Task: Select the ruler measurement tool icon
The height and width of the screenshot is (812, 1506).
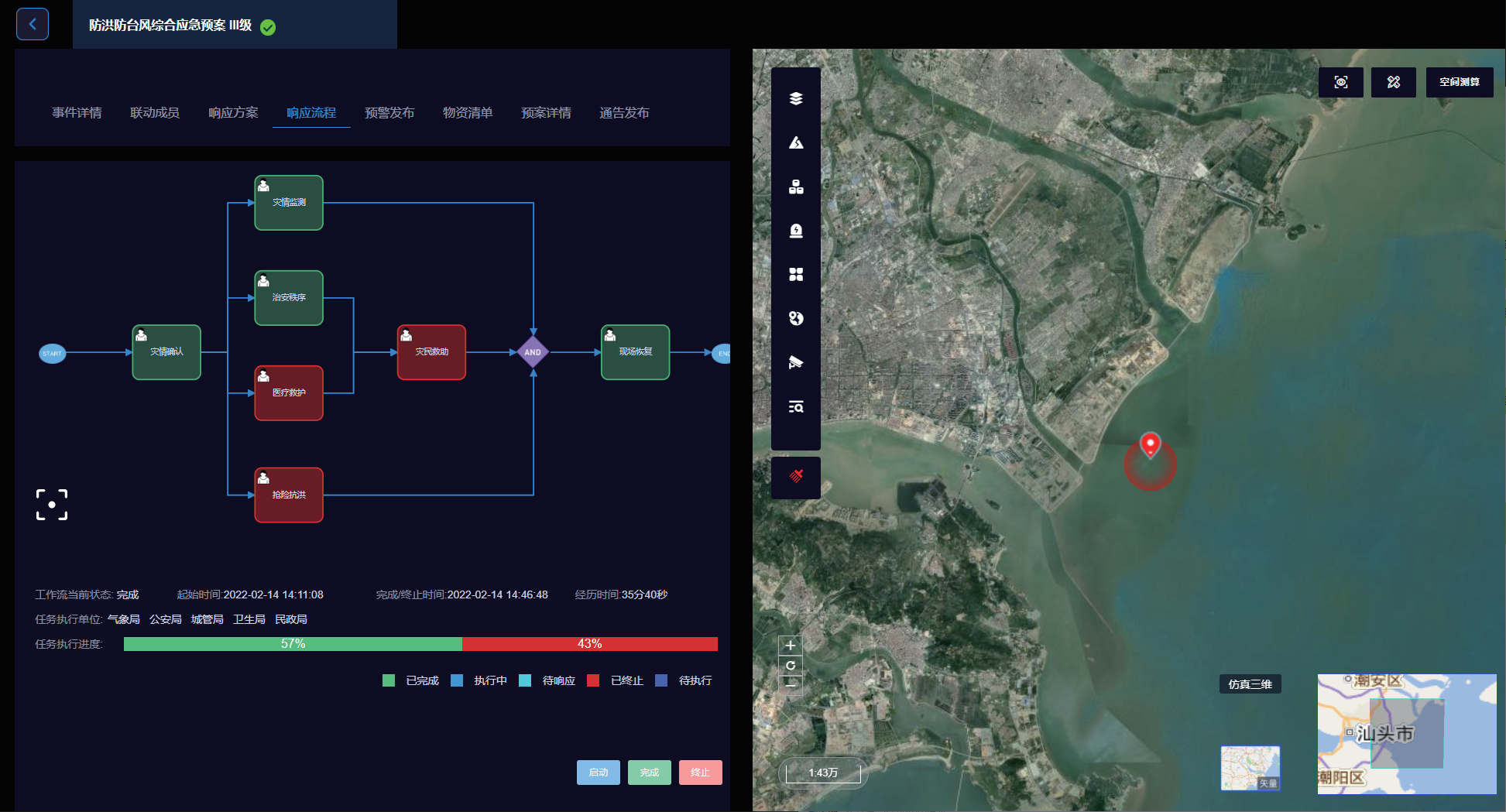Action: tap(1393, 82)
